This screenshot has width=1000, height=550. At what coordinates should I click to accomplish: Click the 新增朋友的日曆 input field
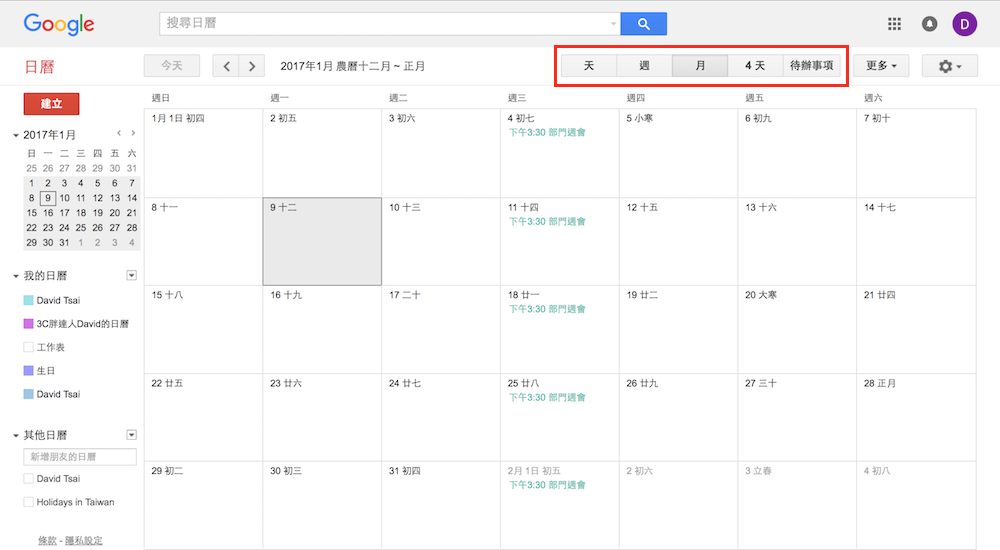coord(80,457)
